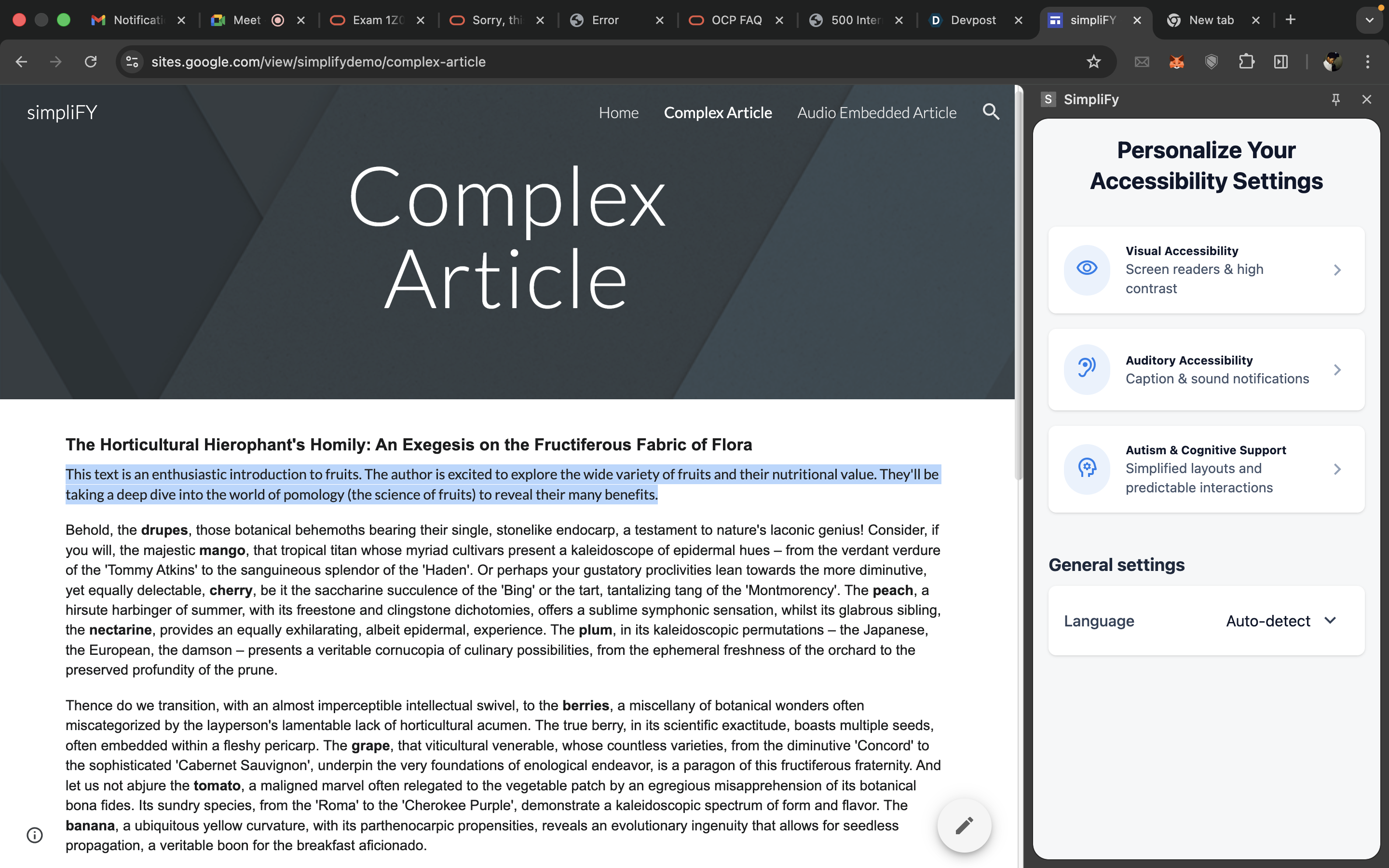This screenshot has height=868, width=1389.
Task: Expand Auditory Accessibility using its chevron
Action: click(x=1337, y=370)
